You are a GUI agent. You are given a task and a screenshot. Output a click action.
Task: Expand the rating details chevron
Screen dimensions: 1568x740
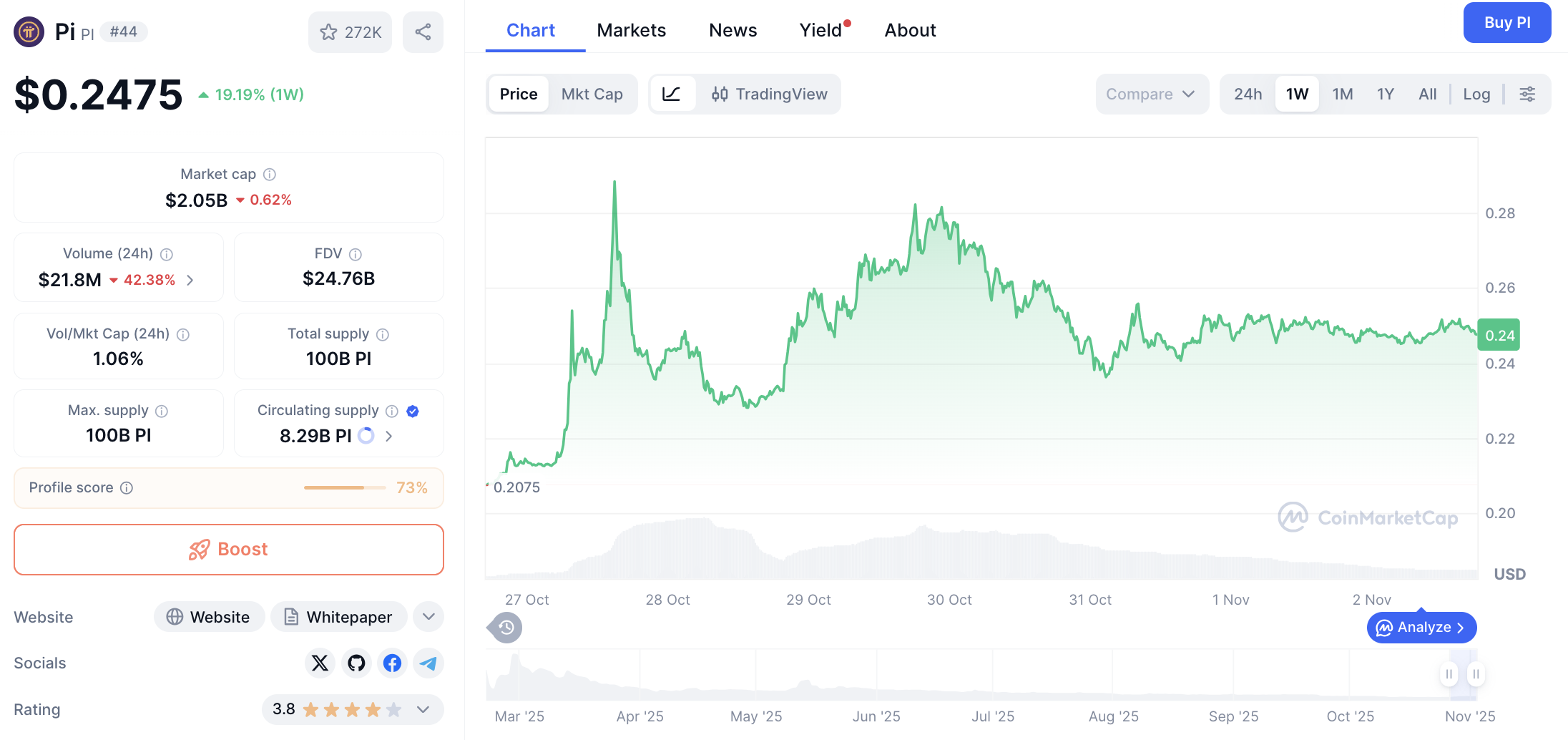(422, 709)
